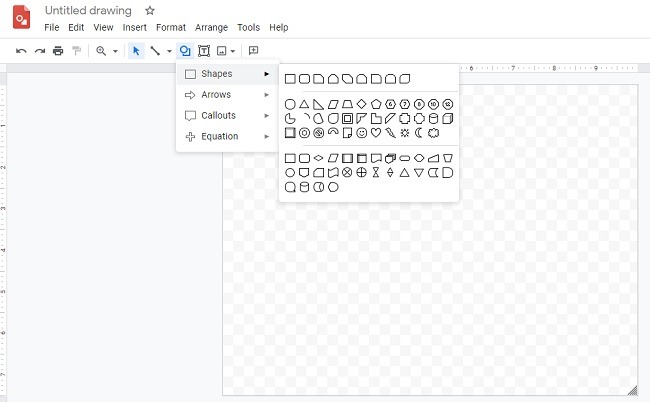
Task: Pick the right triangle shape
Action: click(x=318, y=104)
